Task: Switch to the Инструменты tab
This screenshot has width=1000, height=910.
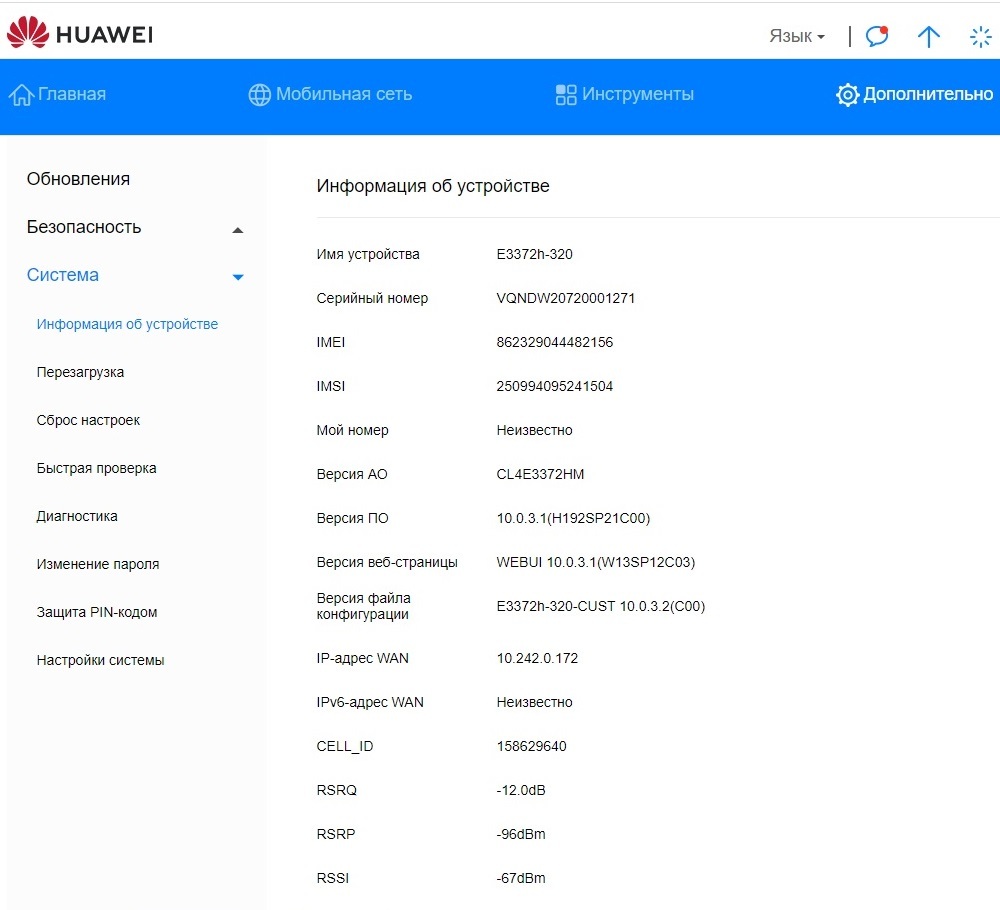Action: [x=637, y=94]
